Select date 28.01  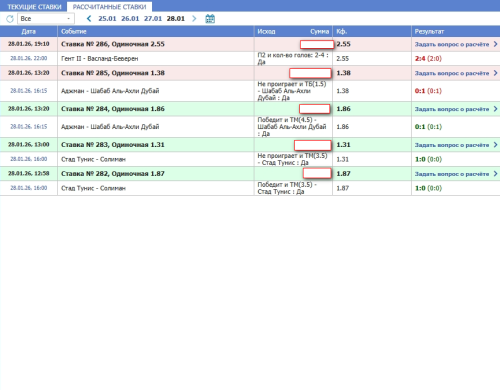click(x=176, y=19)
